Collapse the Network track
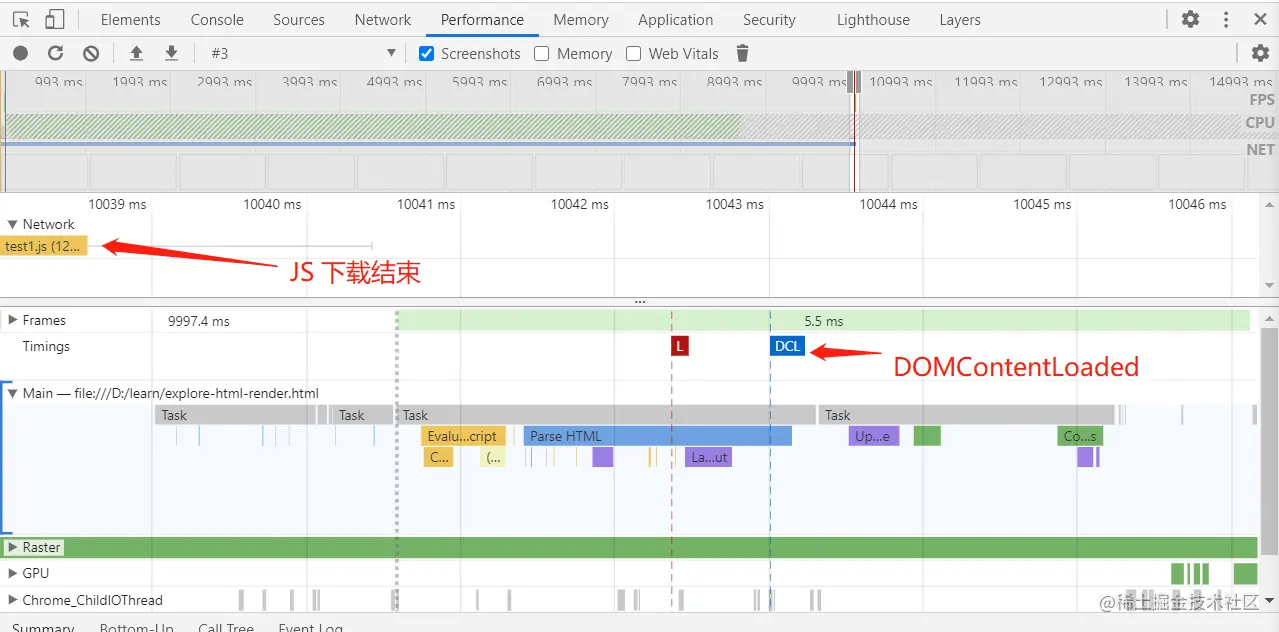The image size is (1279, 632). coord(13,224)
